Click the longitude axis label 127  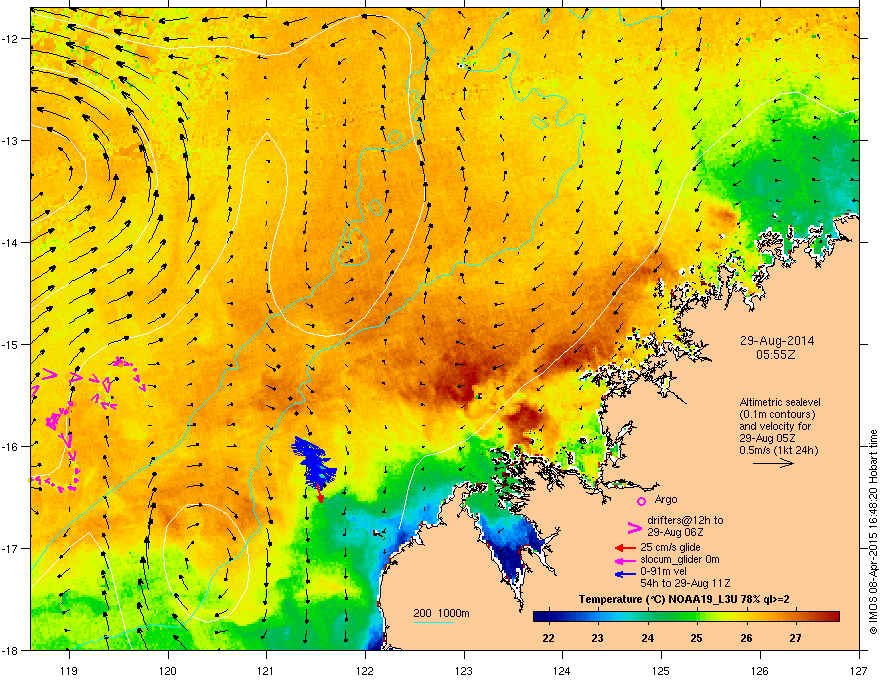859,670
